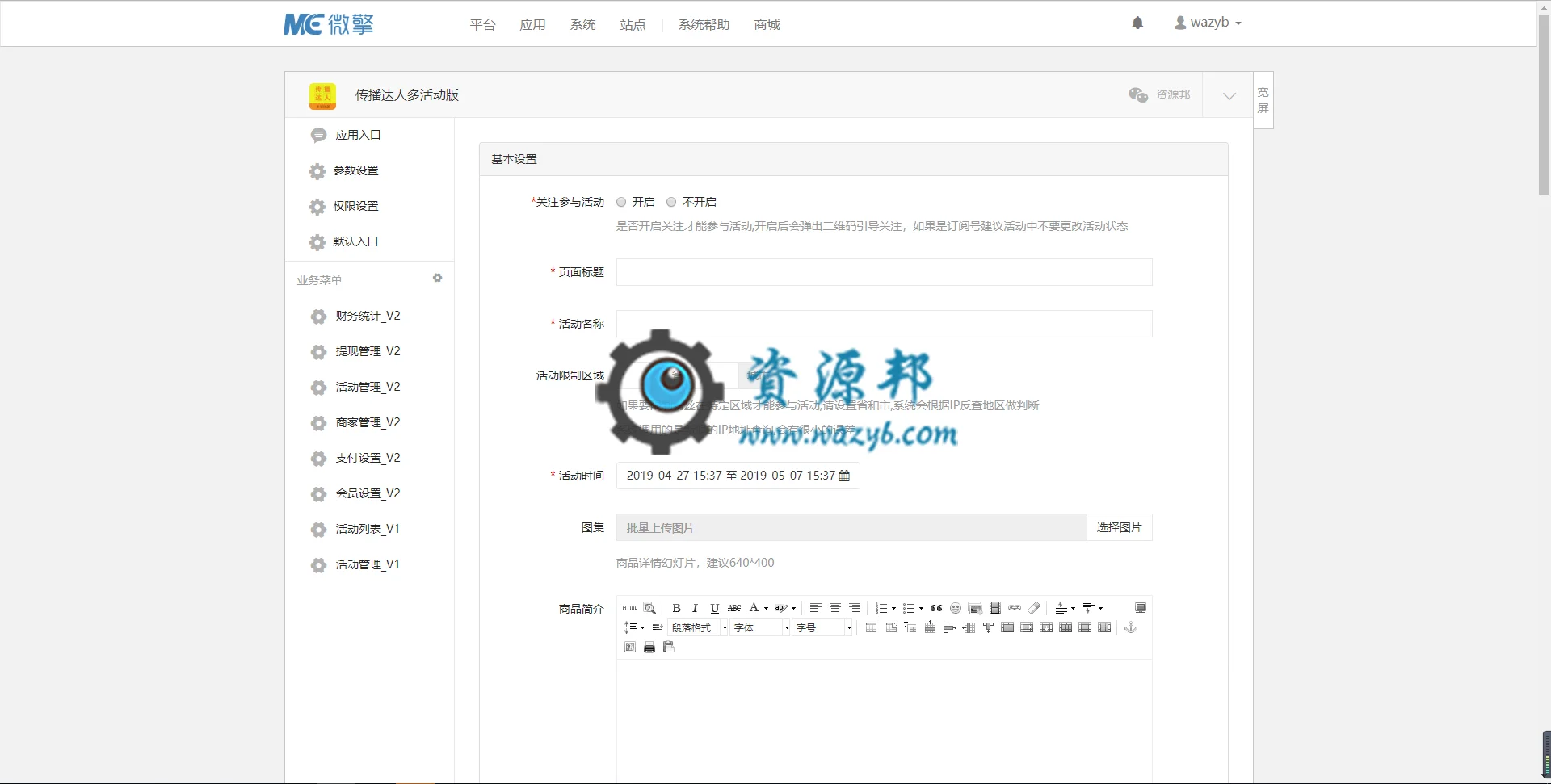Screen dimensions: 1551x784
Task: Expand the wazyb user menu
Action: (x=1208, y=23)
